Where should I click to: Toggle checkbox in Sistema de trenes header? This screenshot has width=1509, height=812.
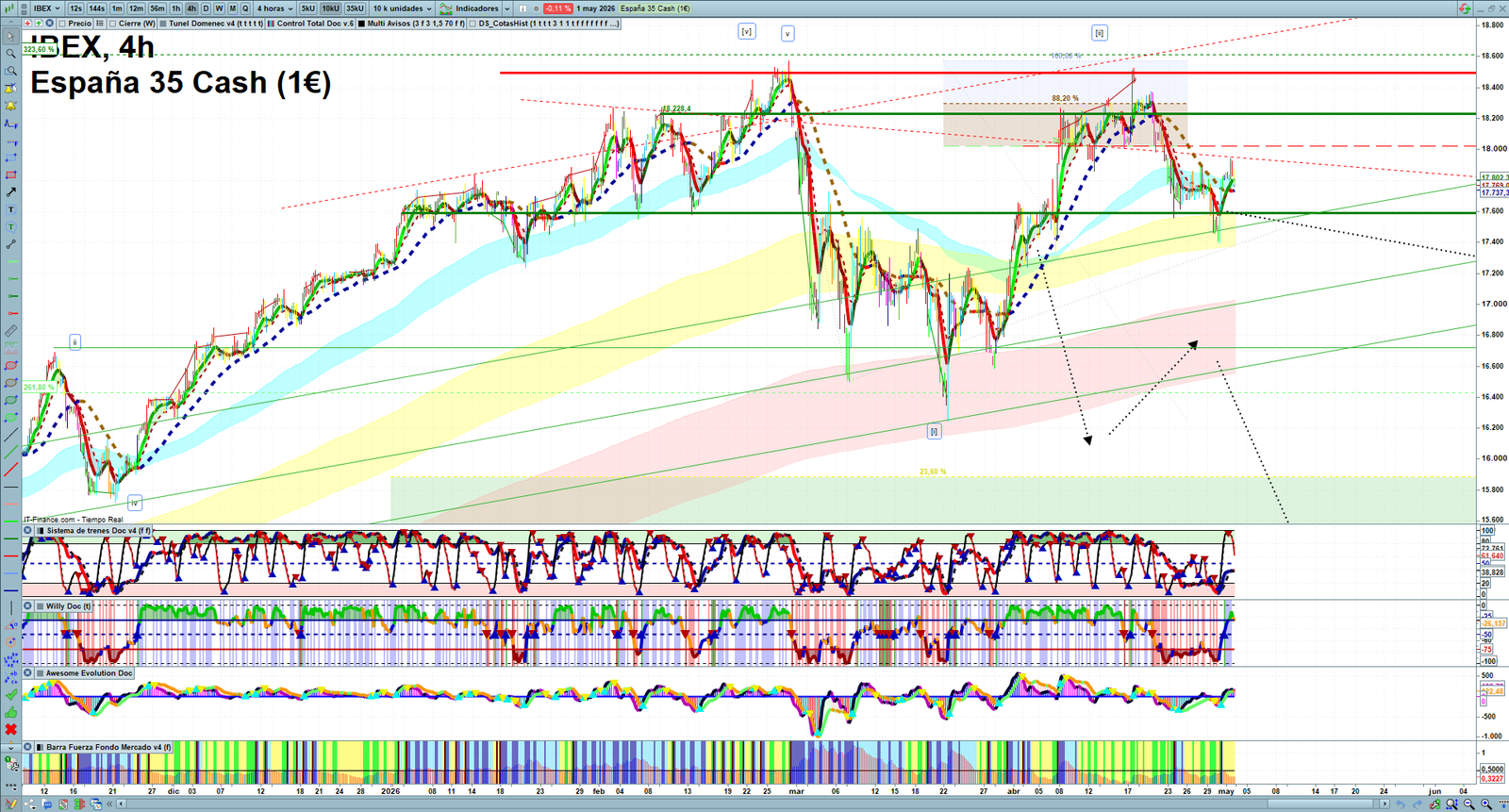[x=41, y=531]
